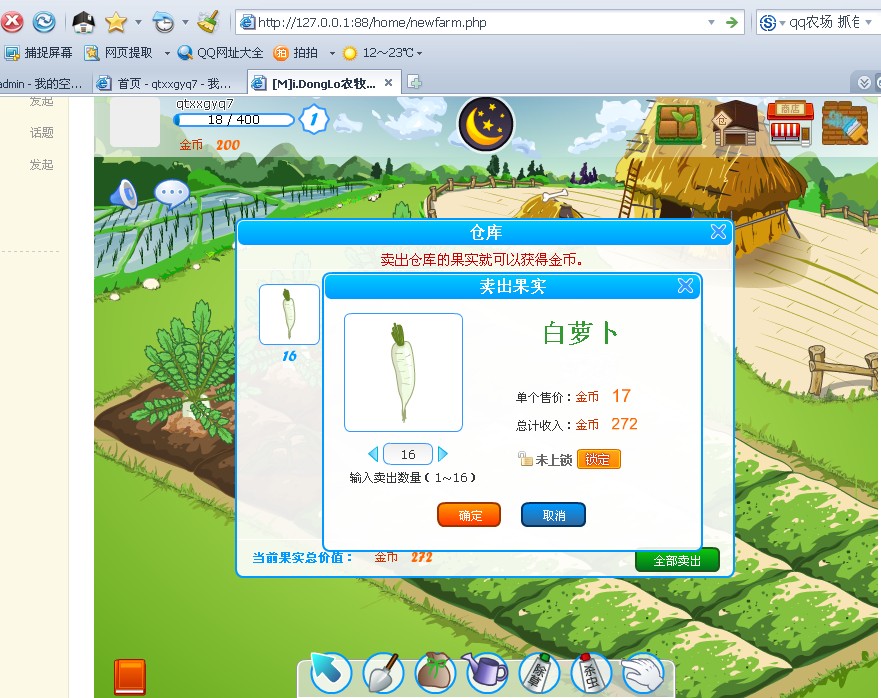Select the watering can tool
The image size is (881, 698).
click(x=486, y=672)
